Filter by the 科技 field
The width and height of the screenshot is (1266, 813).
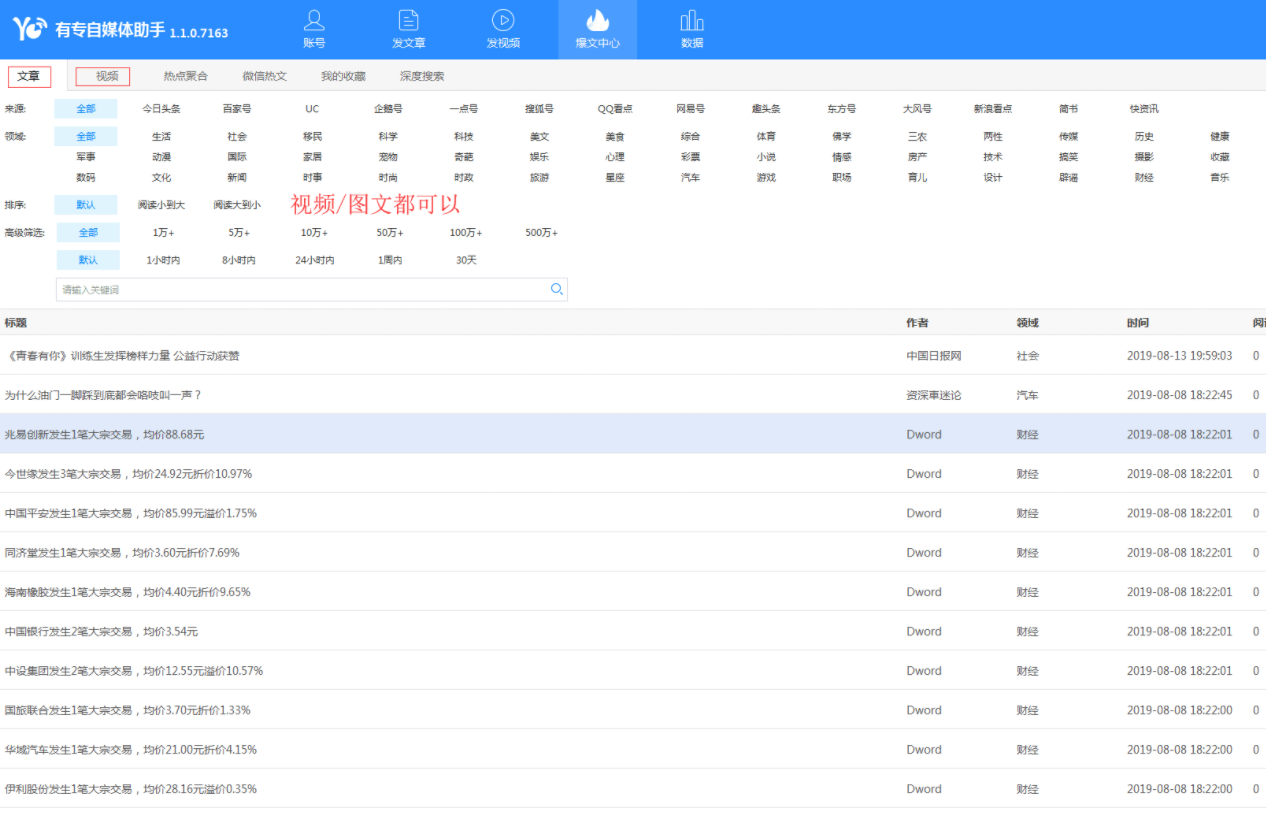click(464, 137)
